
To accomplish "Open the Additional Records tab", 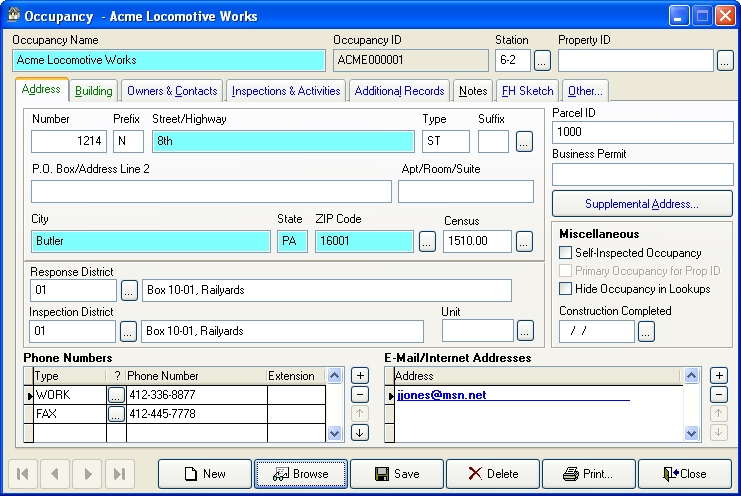I will (399, 91).
